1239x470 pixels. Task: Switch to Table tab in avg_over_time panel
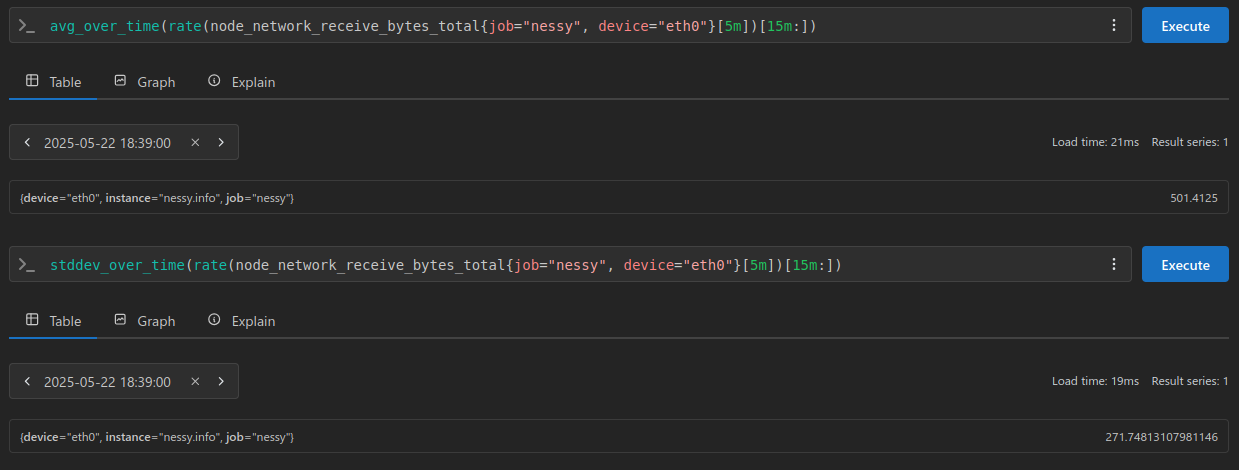53,82
